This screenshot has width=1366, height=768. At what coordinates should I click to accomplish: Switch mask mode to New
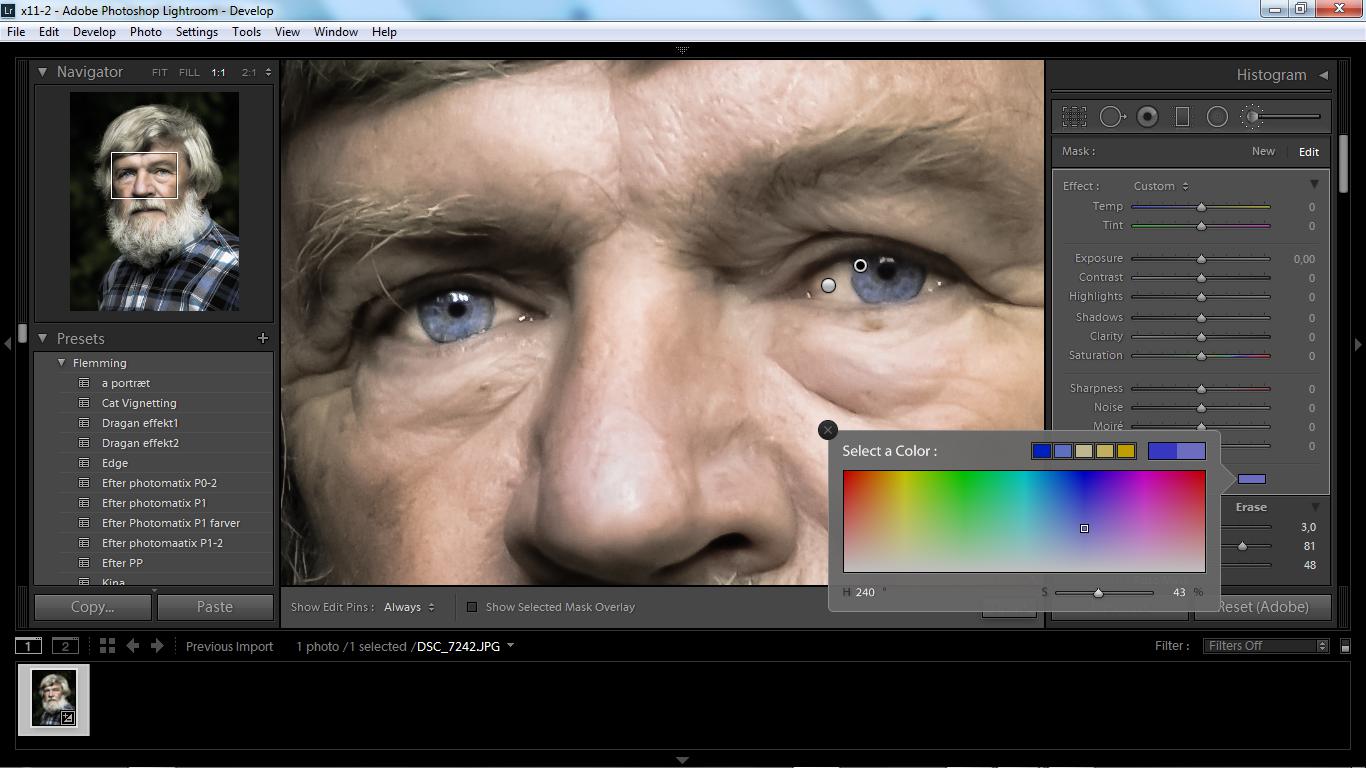pyautogui.click(x=1263, y=151)
